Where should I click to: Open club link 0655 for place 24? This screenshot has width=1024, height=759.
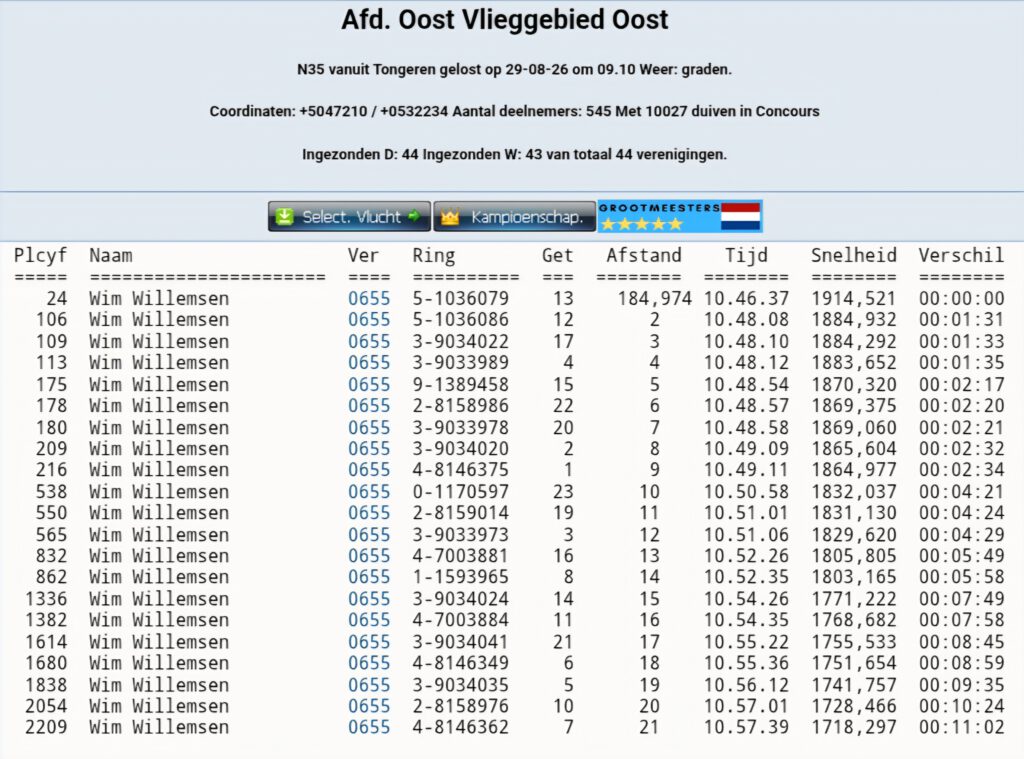[369, 299]
